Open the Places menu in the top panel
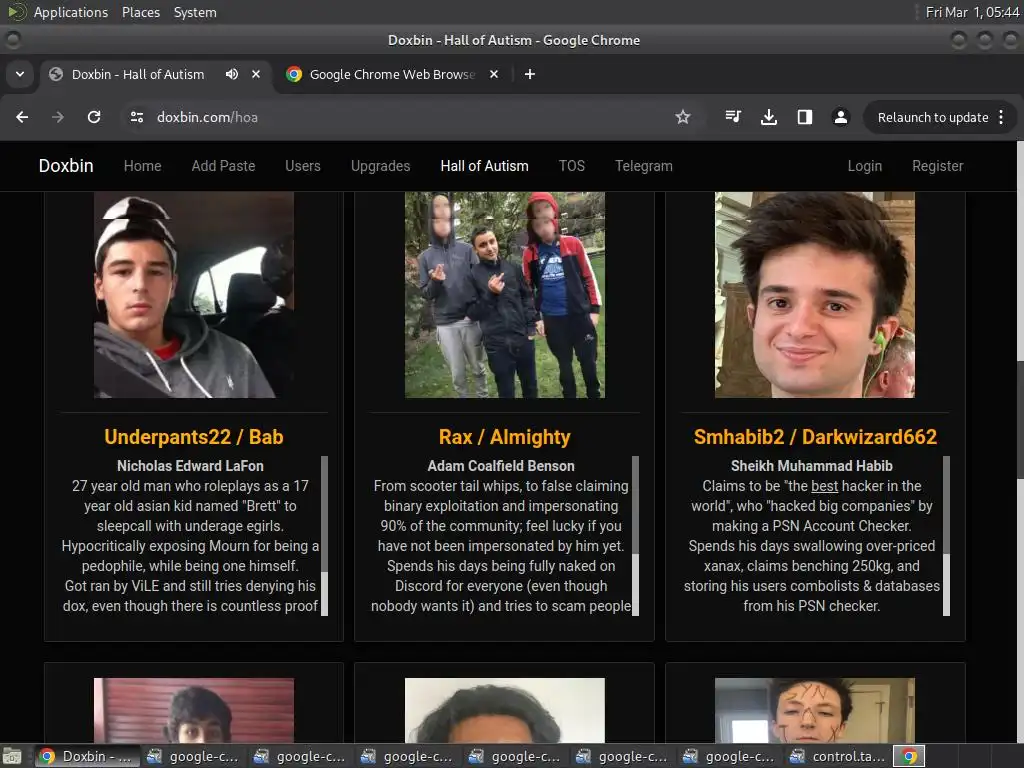The width and height of the screenshot is (1024, 768). 141,12
